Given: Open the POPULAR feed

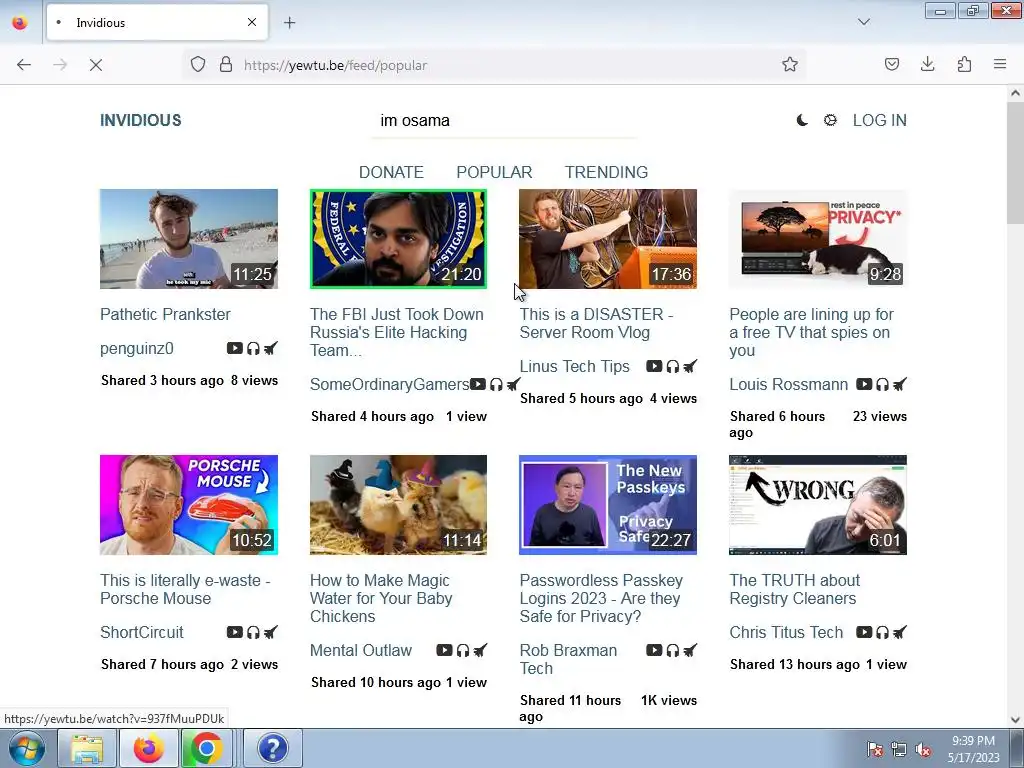Looking at the screenshot, I should pyautogui.click(x=494, y=172).
